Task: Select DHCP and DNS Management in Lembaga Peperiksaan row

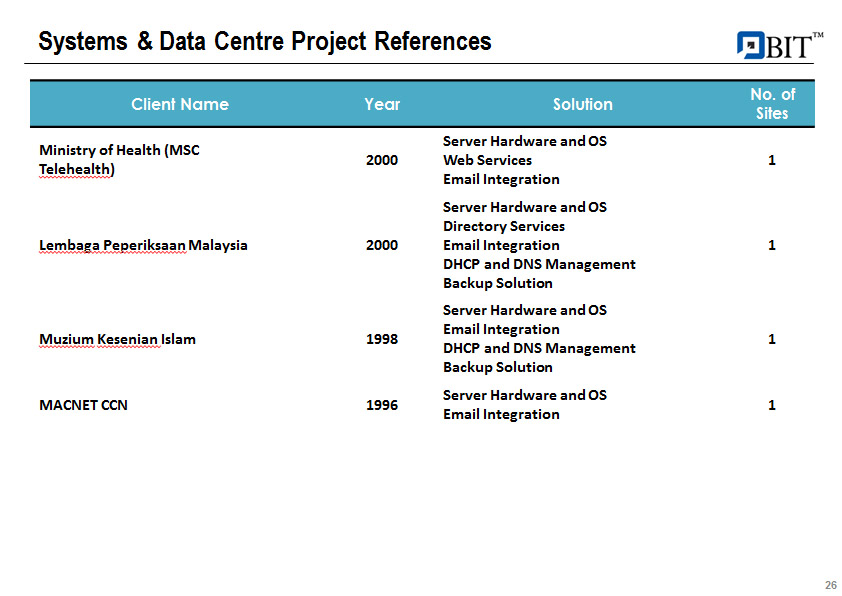Action: tap(539, 264)
